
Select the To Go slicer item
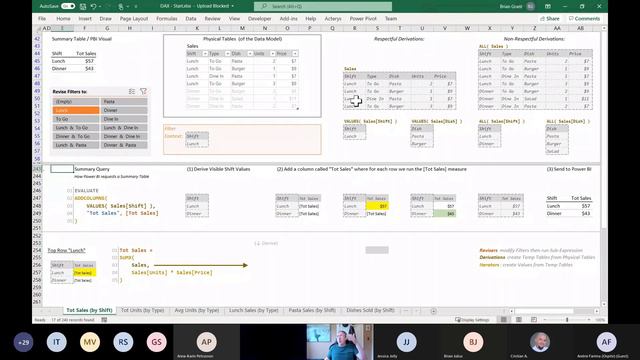pyautogui.click(x=76, y=119)
